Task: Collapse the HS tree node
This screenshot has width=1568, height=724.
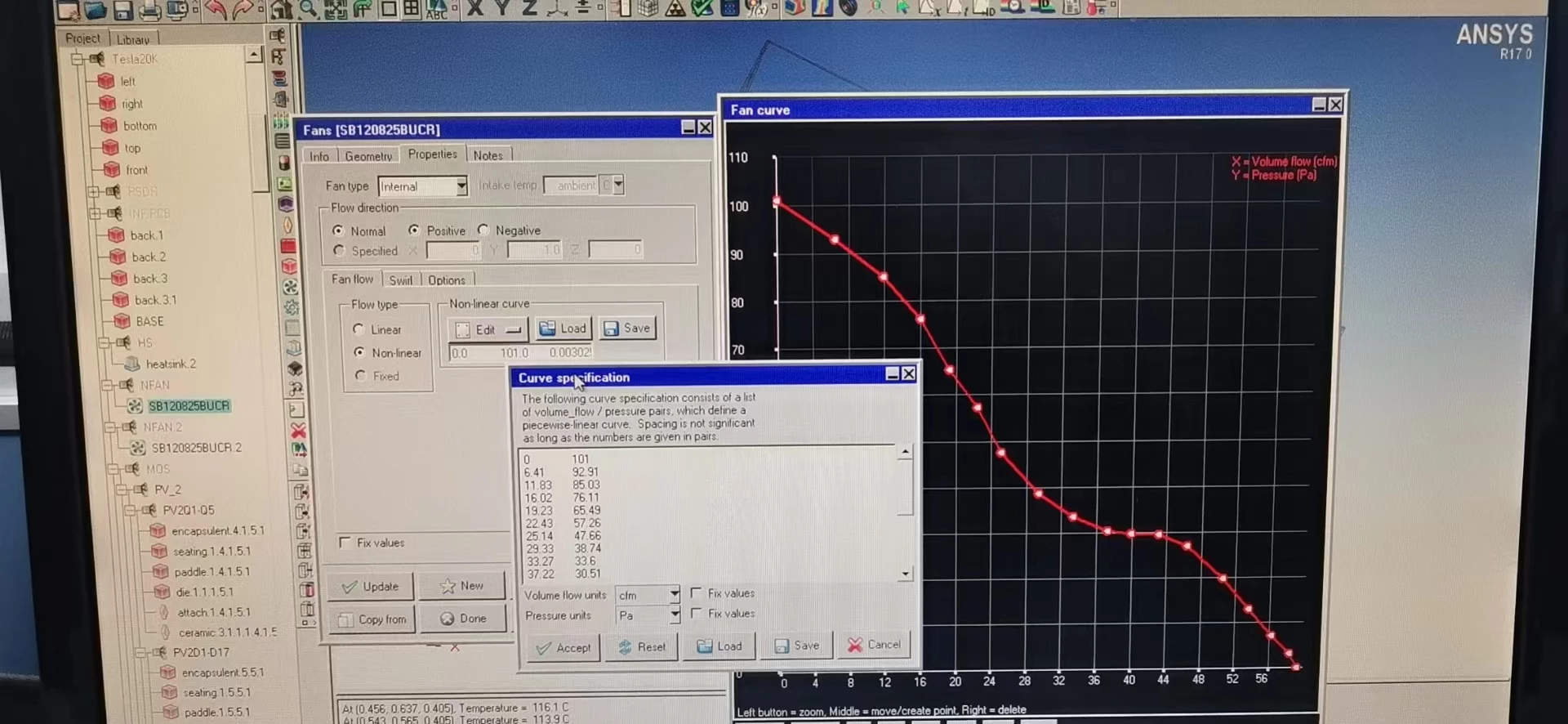Action: [105, 342]
